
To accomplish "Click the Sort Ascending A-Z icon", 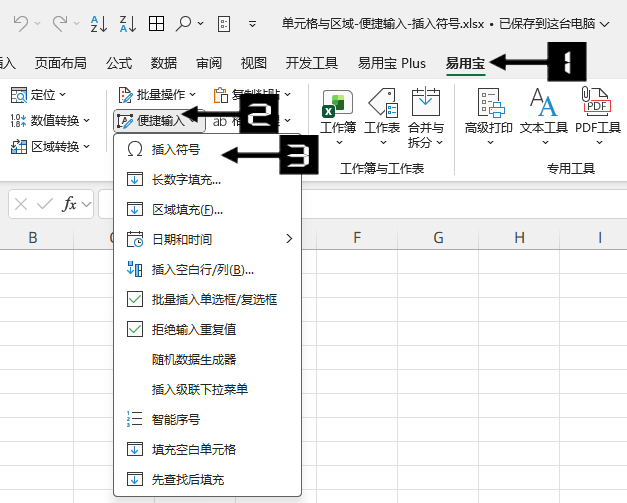I will [98, 22].
